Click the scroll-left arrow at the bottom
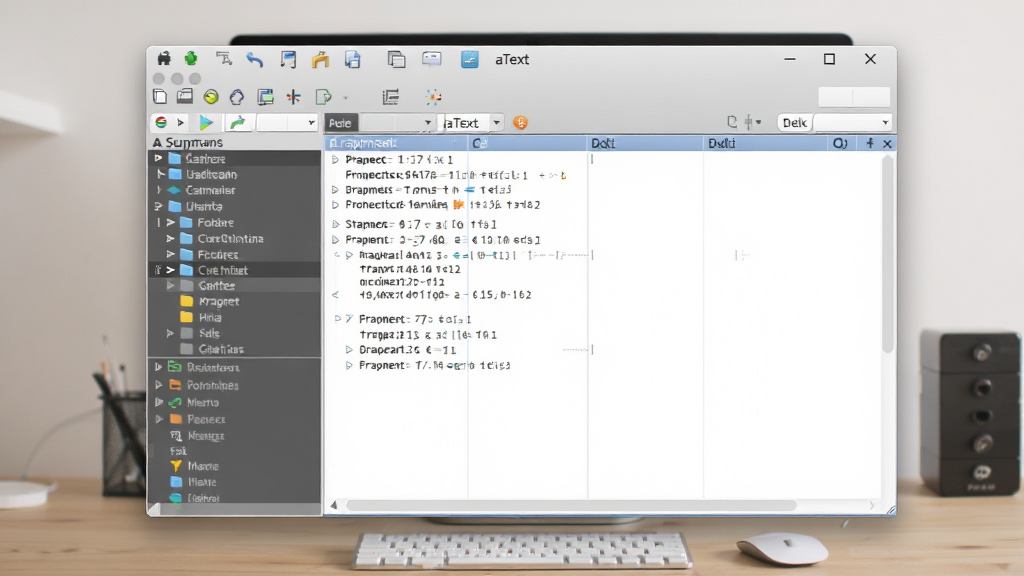Screen dimensions: 1024x576 tap(334, 505)
